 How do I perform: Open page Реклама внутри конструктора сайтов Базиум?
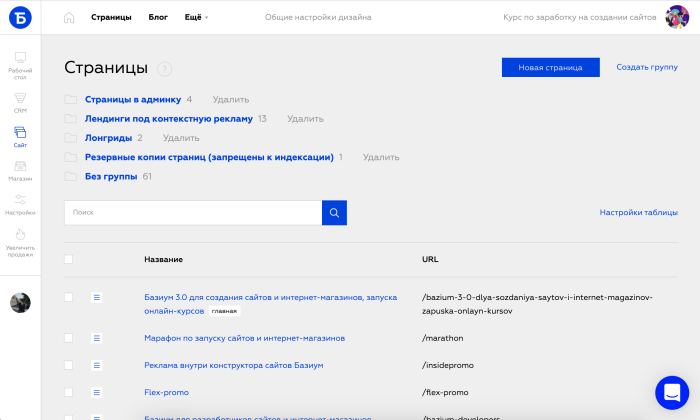point(233,365)
